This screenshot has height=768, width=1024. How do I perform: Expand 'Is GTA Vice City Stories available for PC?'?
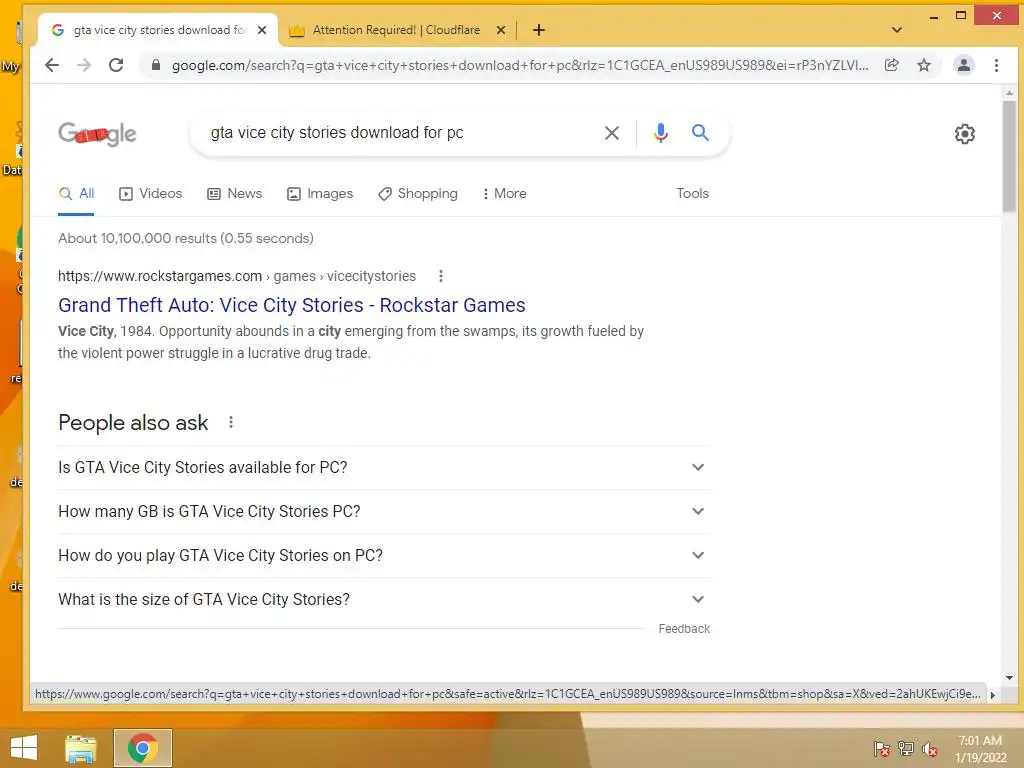click(x=384, y=468)
